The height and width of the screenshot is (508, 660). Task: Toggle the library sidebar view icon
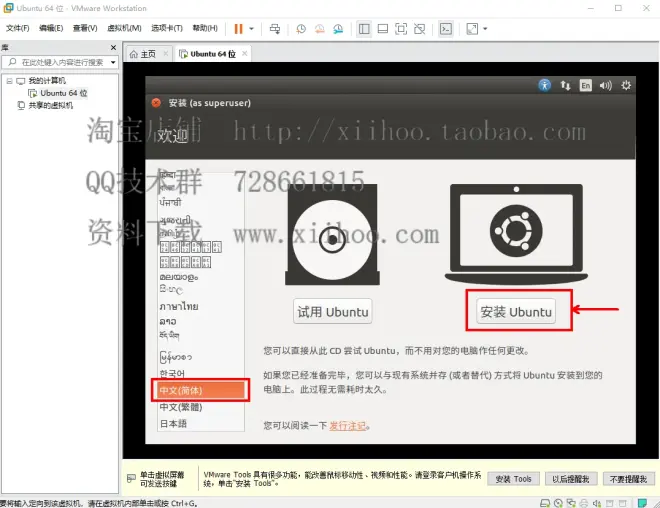(364, 29)
